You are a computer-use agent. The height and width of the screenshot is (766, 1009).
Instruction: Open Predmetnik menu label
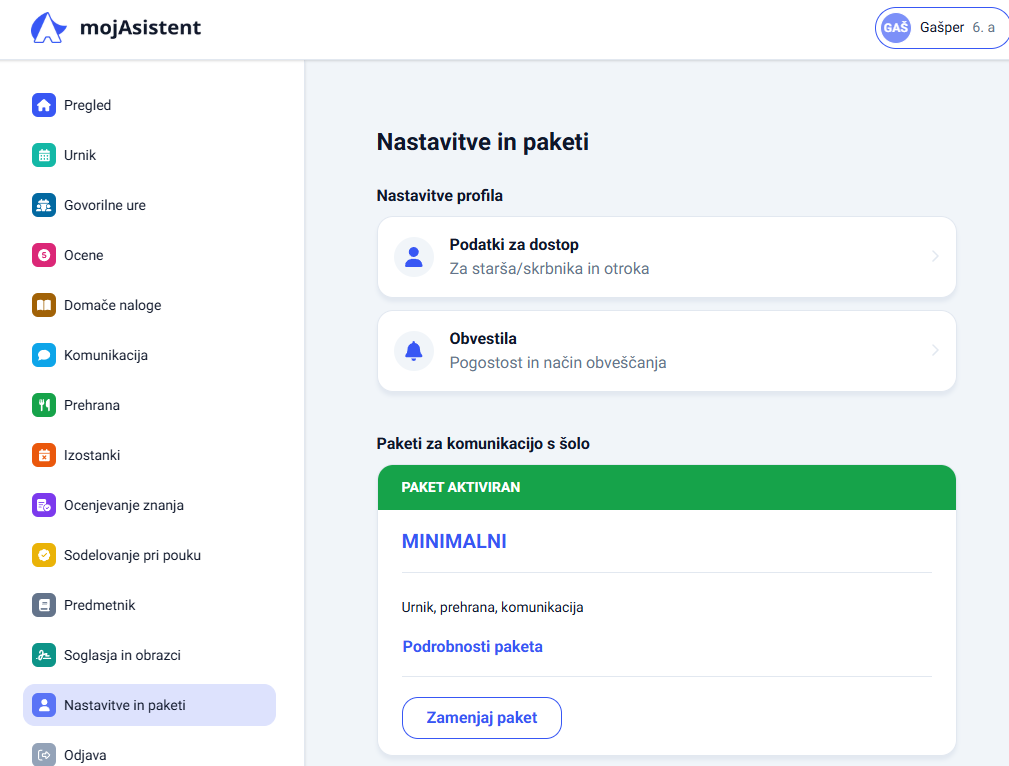(100, 605)
